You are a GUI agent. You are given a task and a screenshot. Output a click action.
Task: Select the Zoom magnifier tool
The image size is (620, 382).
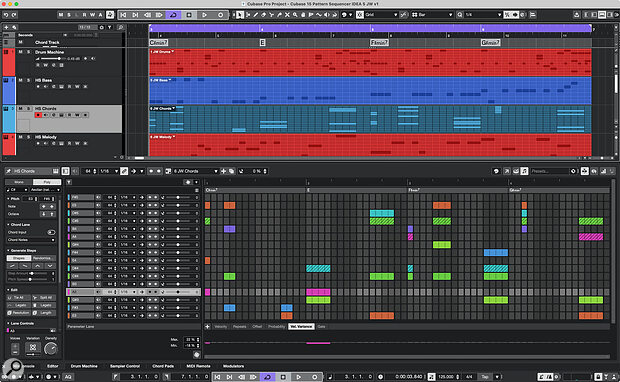(295, 15)
